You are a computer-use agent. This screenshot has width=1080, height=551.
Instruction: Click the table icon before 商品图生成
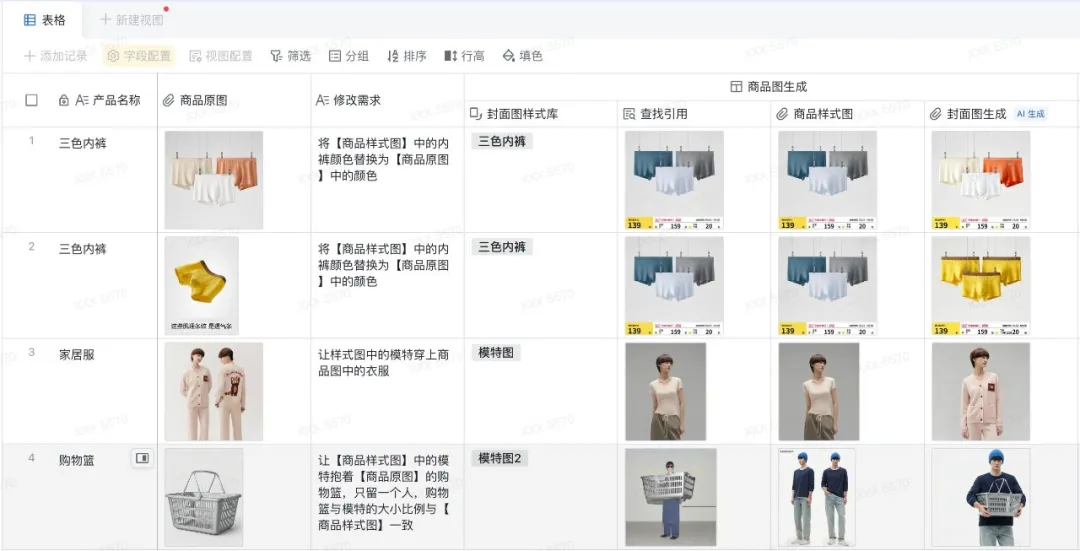(736, 87)
